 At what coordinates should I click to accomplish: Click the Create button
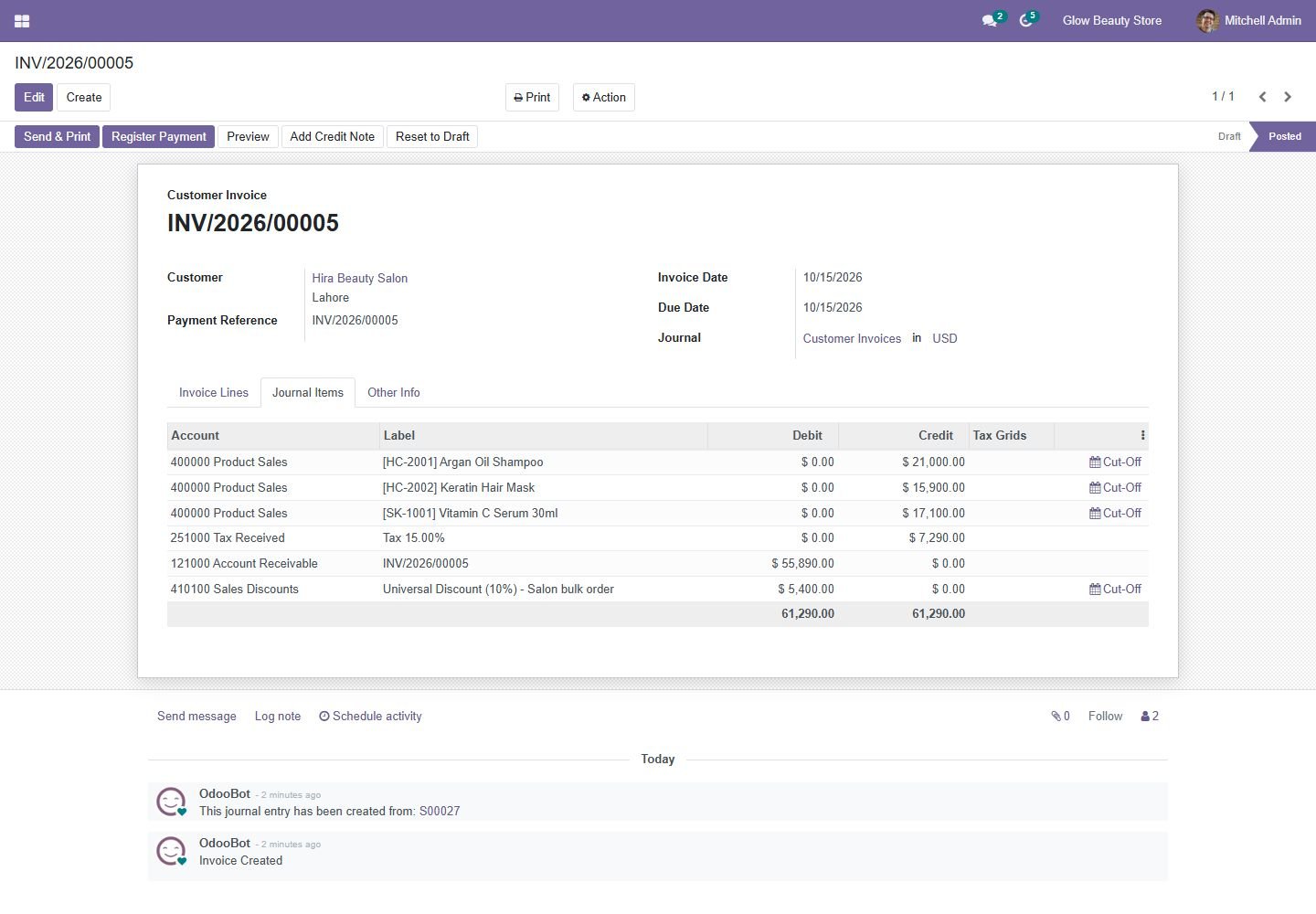84,98
